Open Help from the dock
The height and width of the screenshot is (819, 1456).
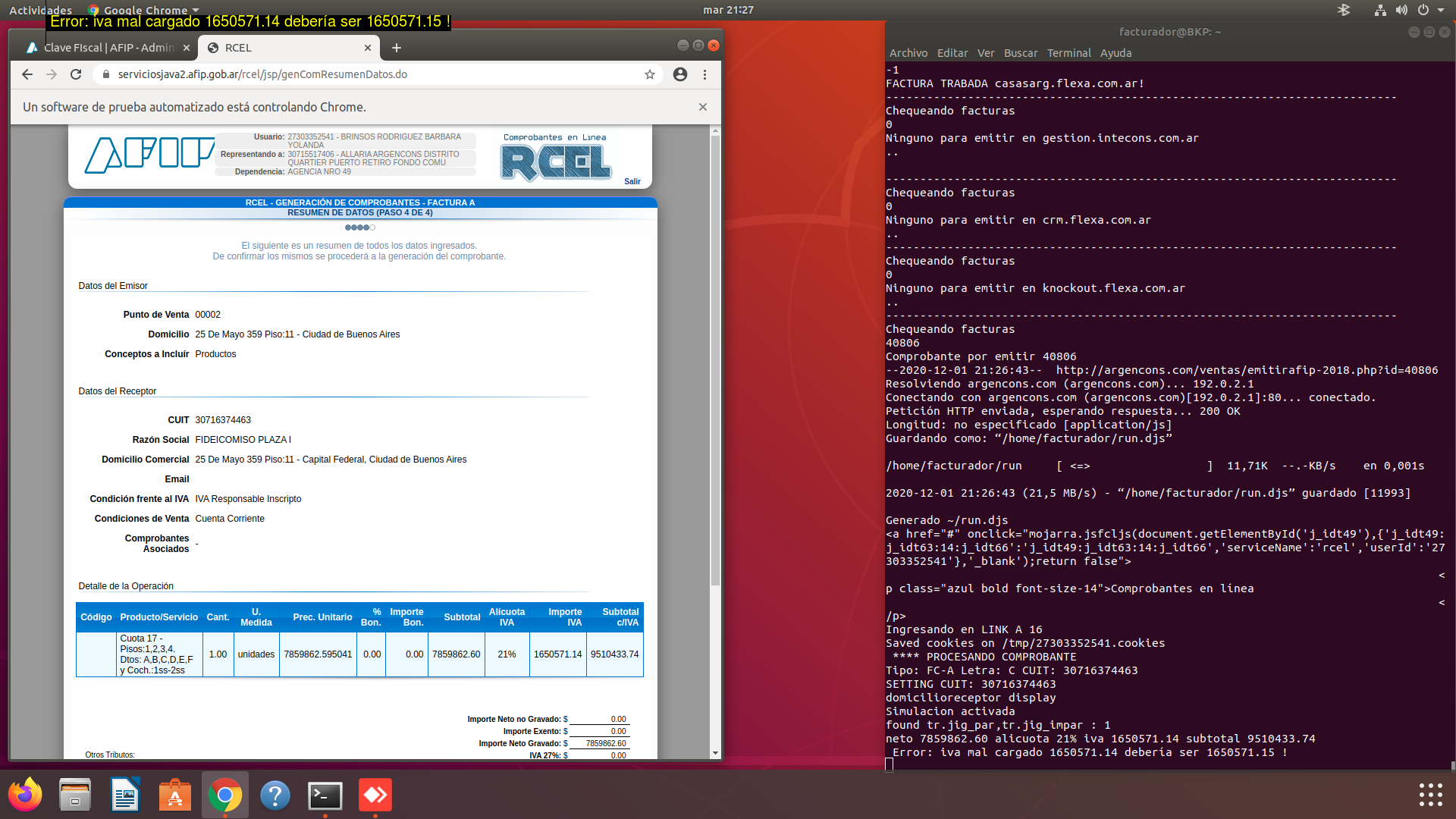(275, 795)
